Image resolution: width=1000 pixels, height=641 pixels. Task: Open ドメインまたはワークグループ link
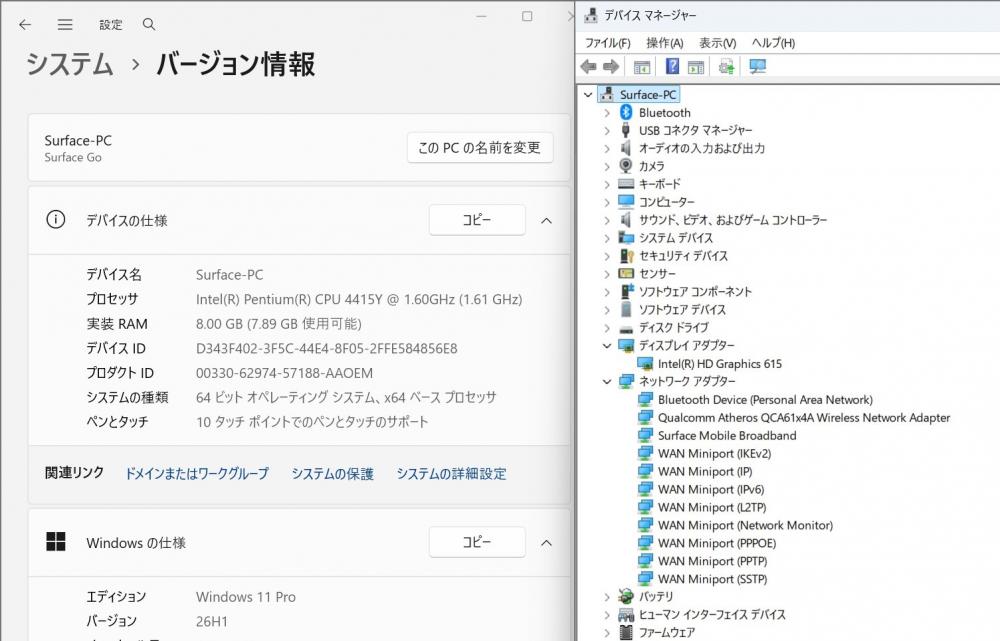197,474
